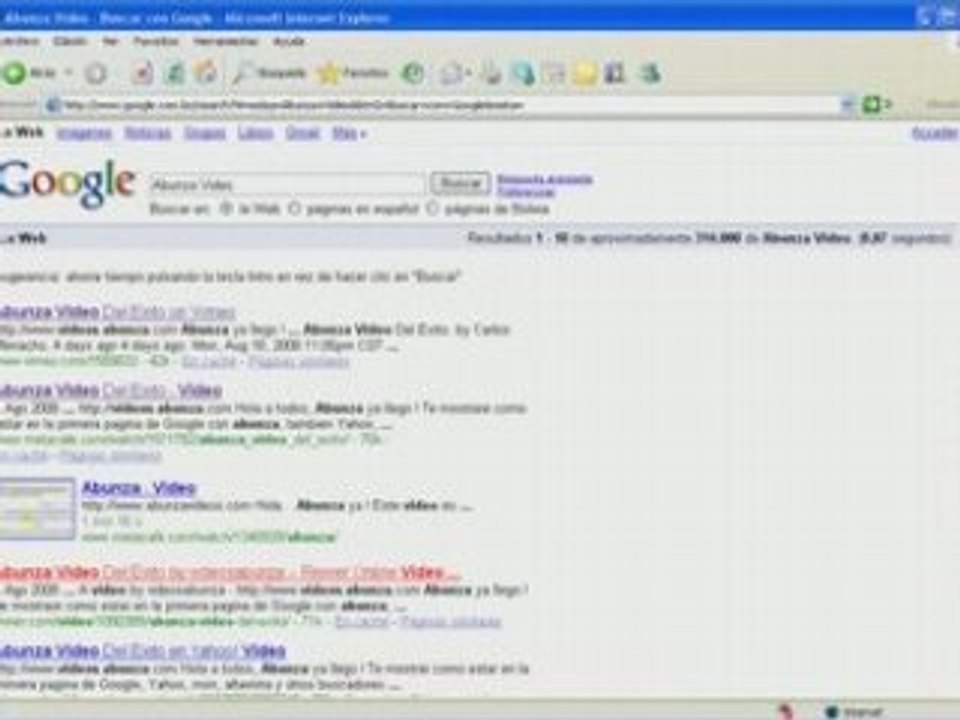Click the Print toolbar icon

[x=492, y=74]
